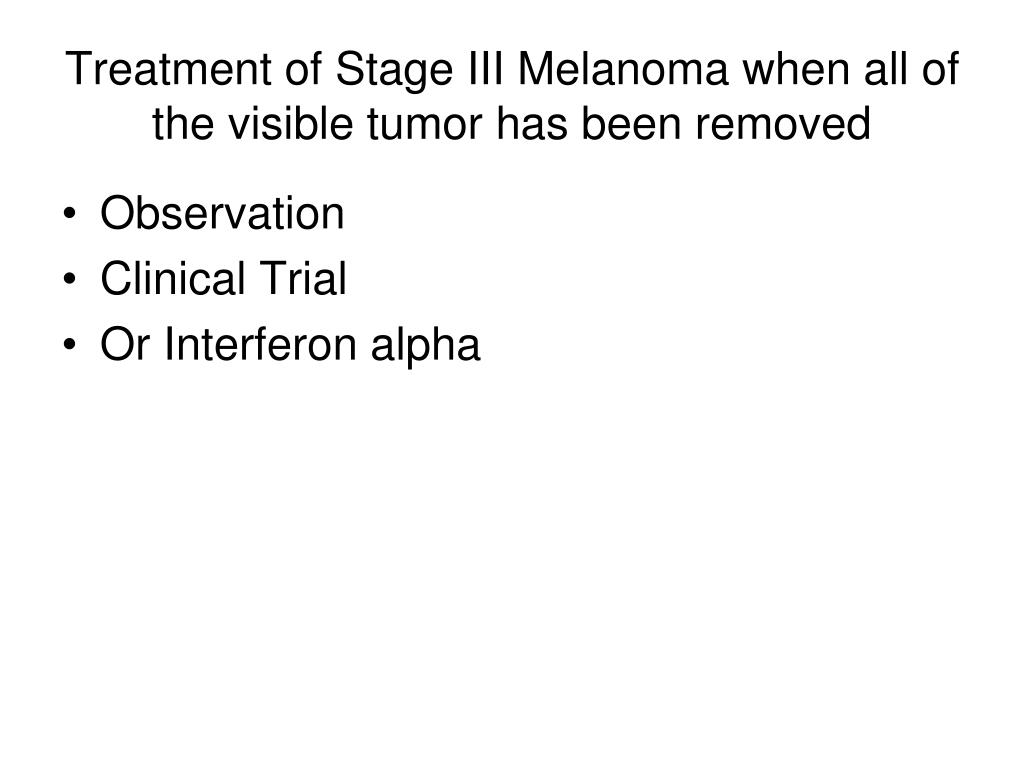1024x768 pixels.
Task: Click the word "Clinical" in second bullet
Action: coord(172,278)
